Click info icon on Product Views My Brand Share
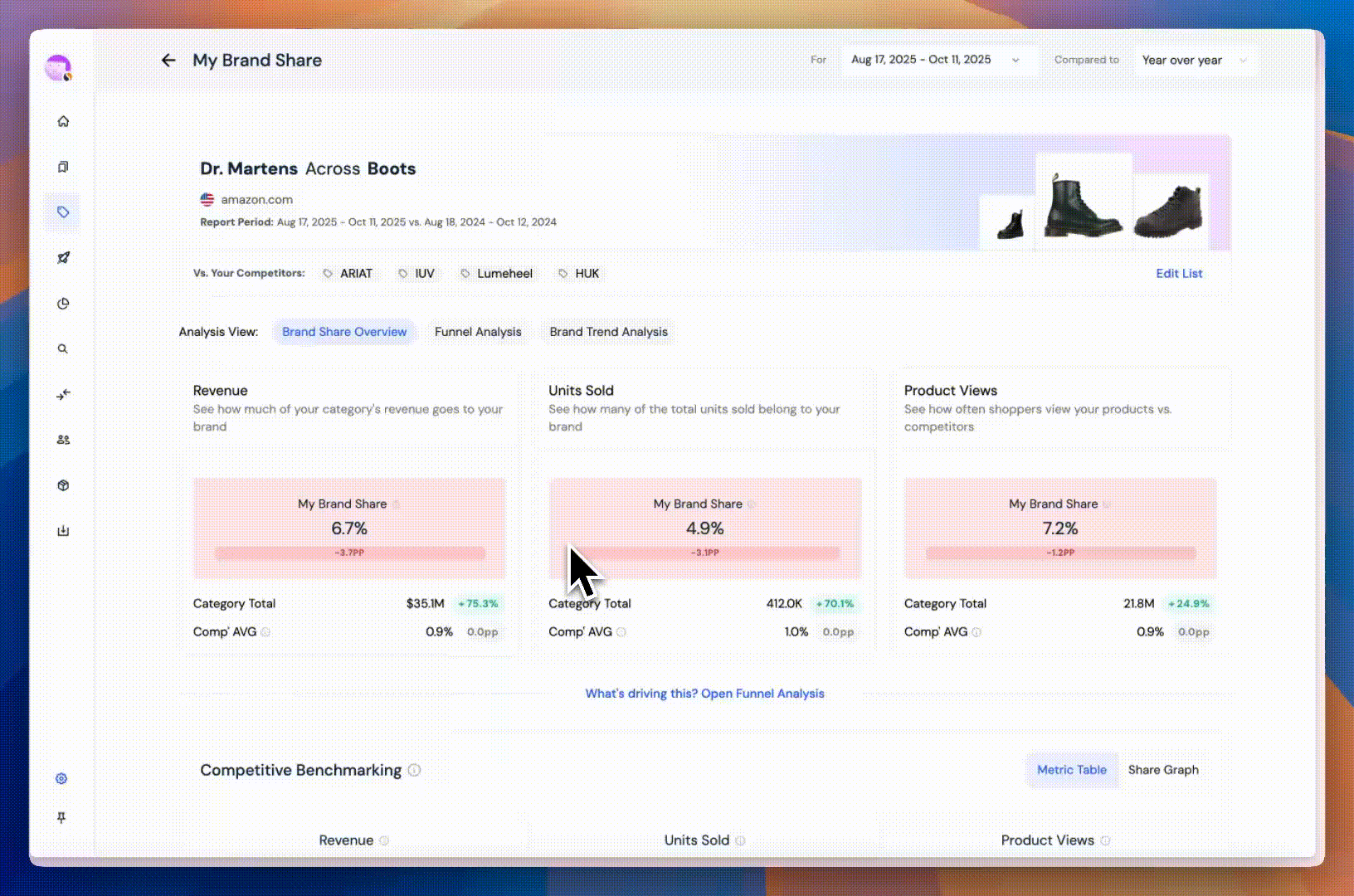Image resolution: width=1354 pixels, height=896 pixels. [x=1107, y=504]
